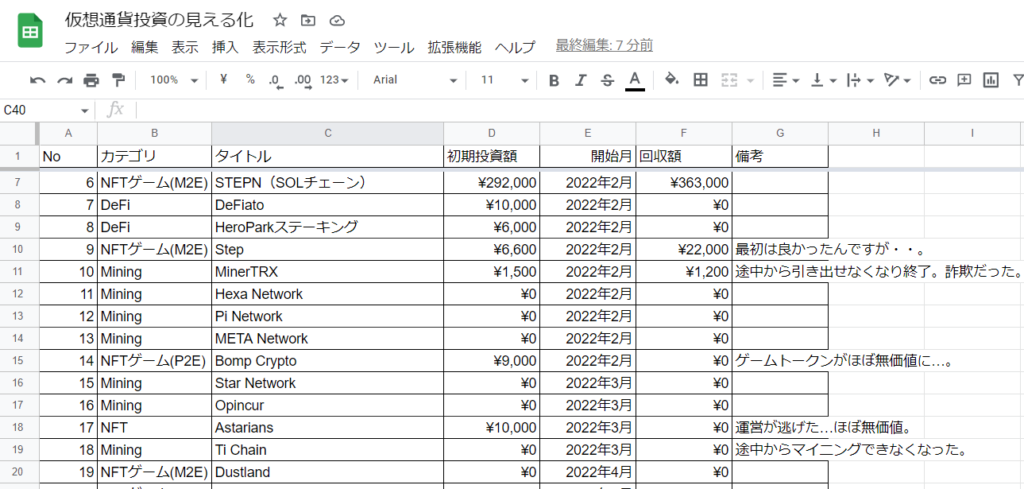Viewport: 1024px width, 489px height.
Task: Insert a comment
Action: tap(964, 80)
